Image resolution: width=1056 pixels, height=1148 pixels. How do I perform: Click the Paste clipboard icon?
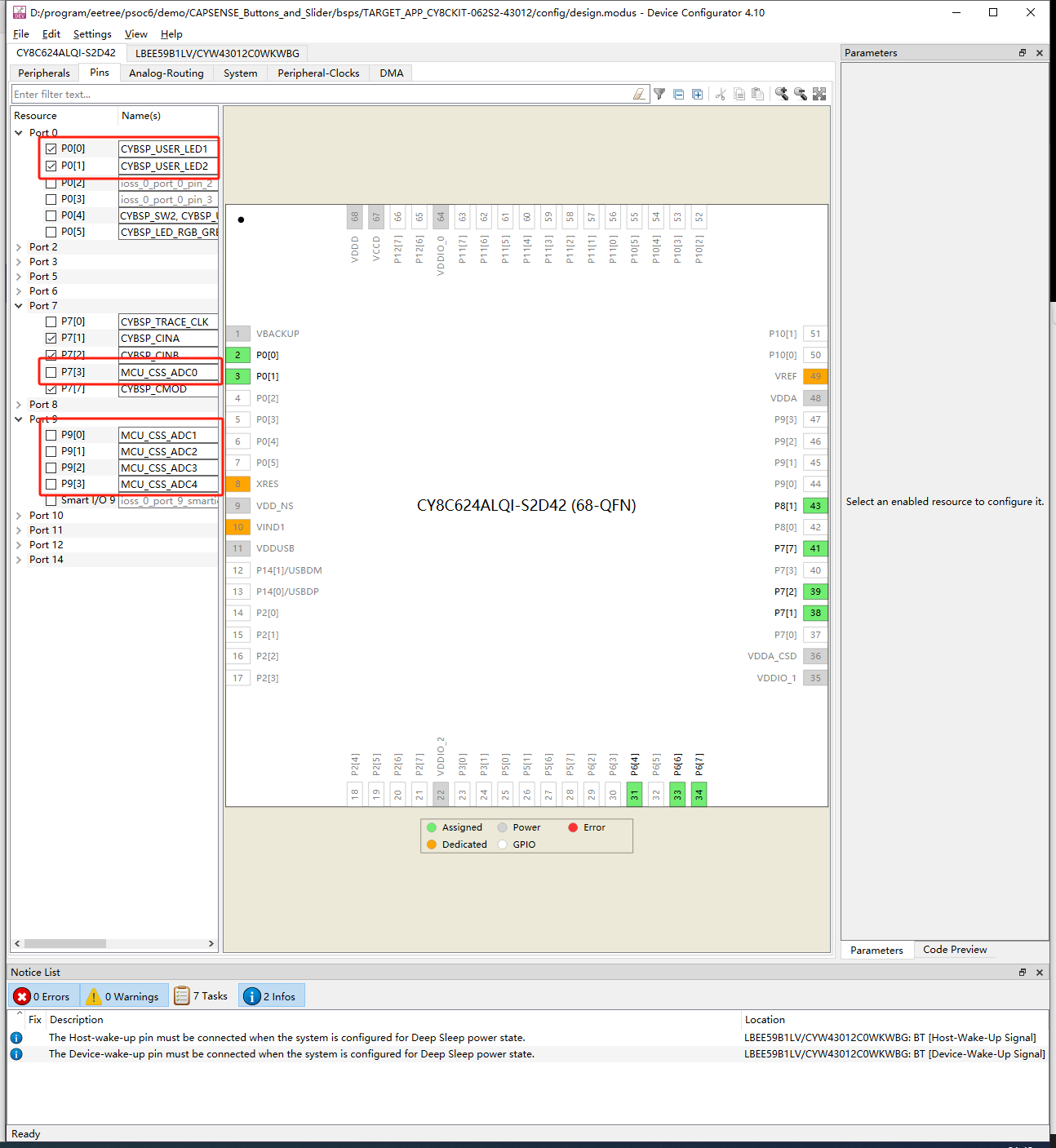pyautogui.click(x=758, y=94)
